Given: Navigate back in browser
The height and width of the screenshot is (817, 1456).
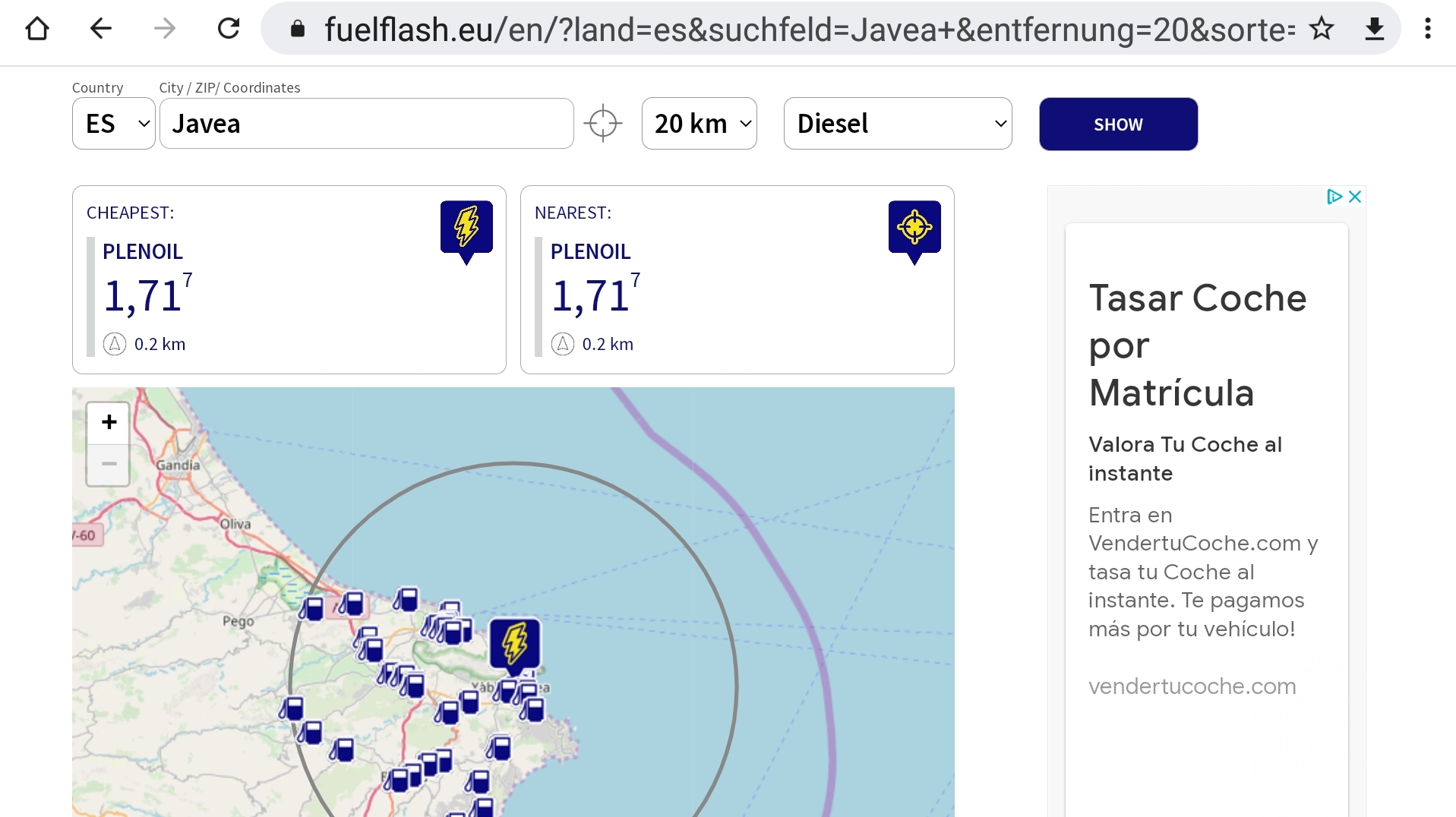Looking at the screenshot, I should [101, 29].
